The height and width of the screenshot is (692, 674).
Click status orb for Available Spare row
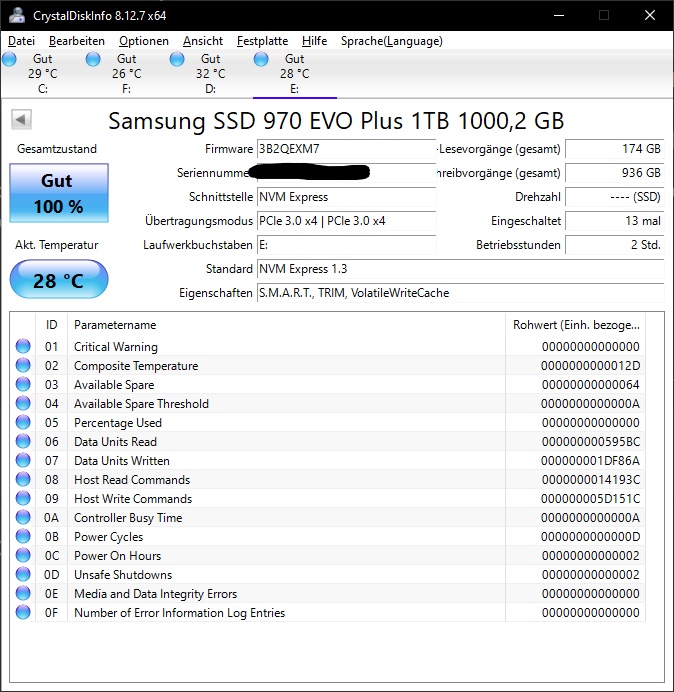(x=23, y=384)
